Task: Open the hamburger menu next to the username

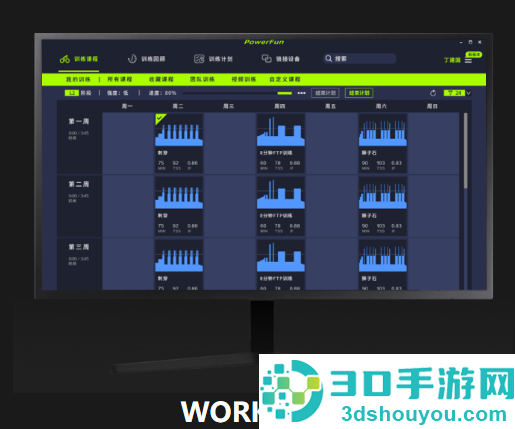Action: point(468,61)
